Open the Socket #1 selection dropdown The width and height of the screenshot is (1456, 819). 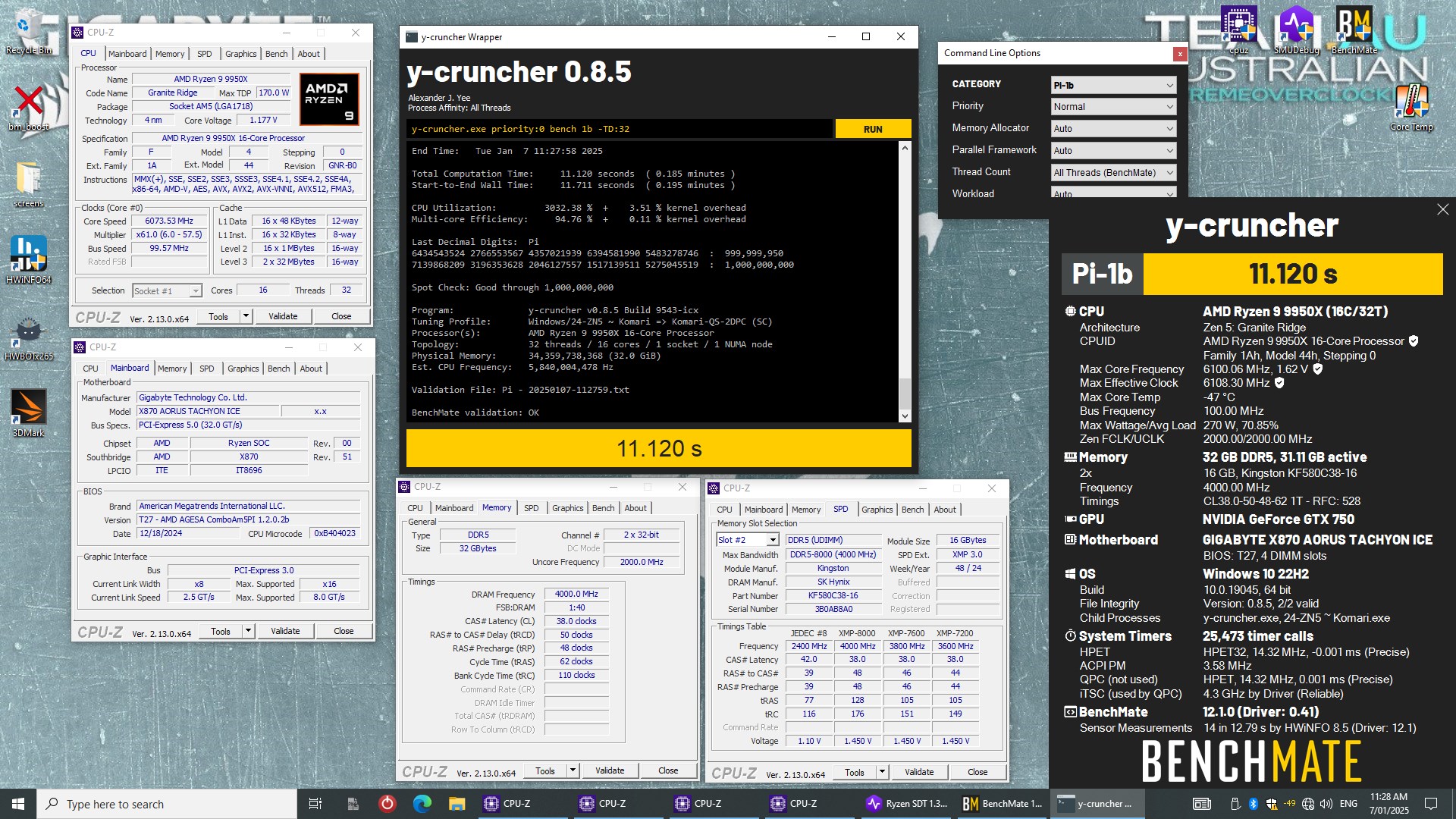pos(167,290)
